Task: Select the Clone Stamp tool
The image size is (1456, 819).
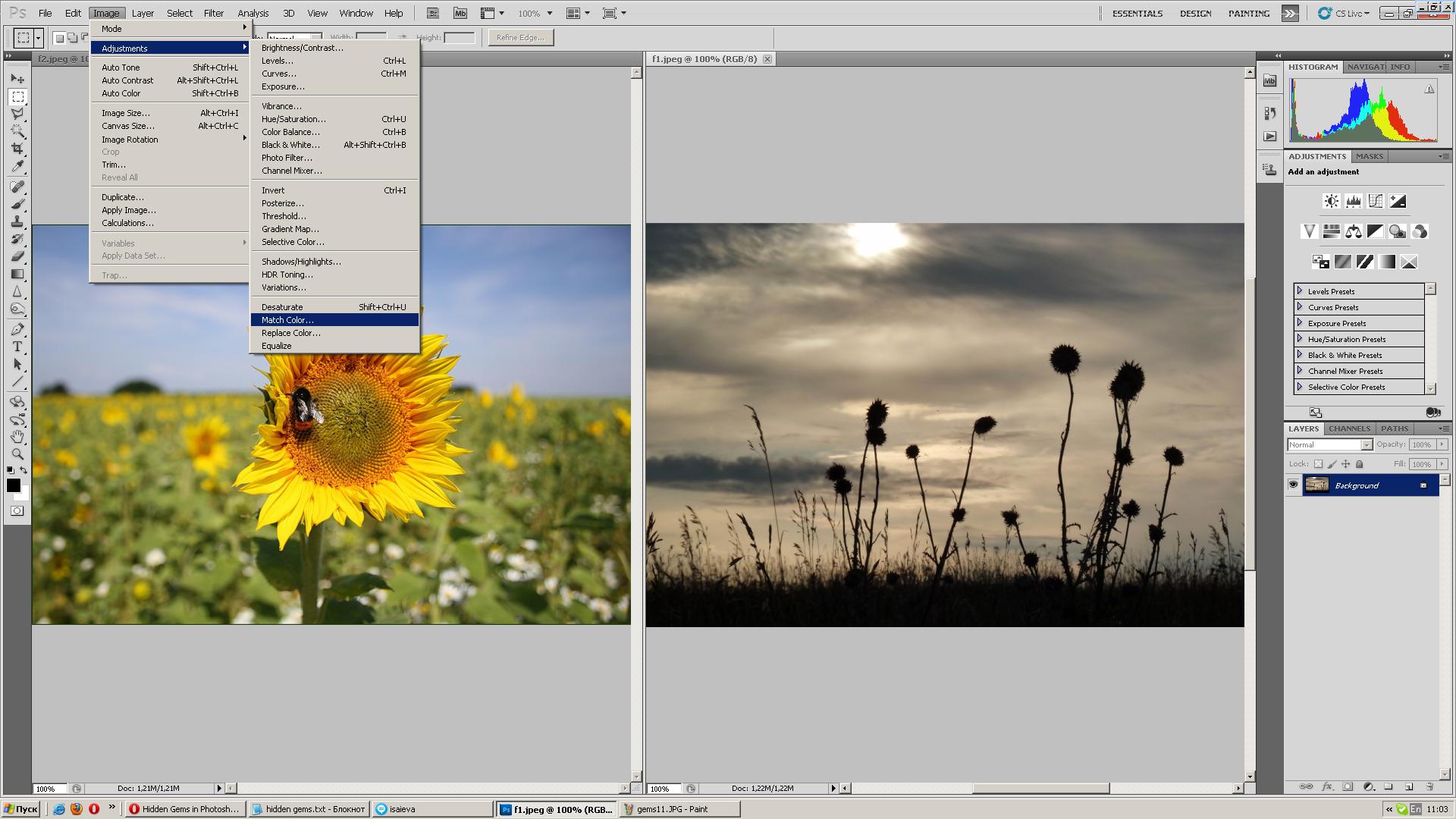Action: point(17,221)
